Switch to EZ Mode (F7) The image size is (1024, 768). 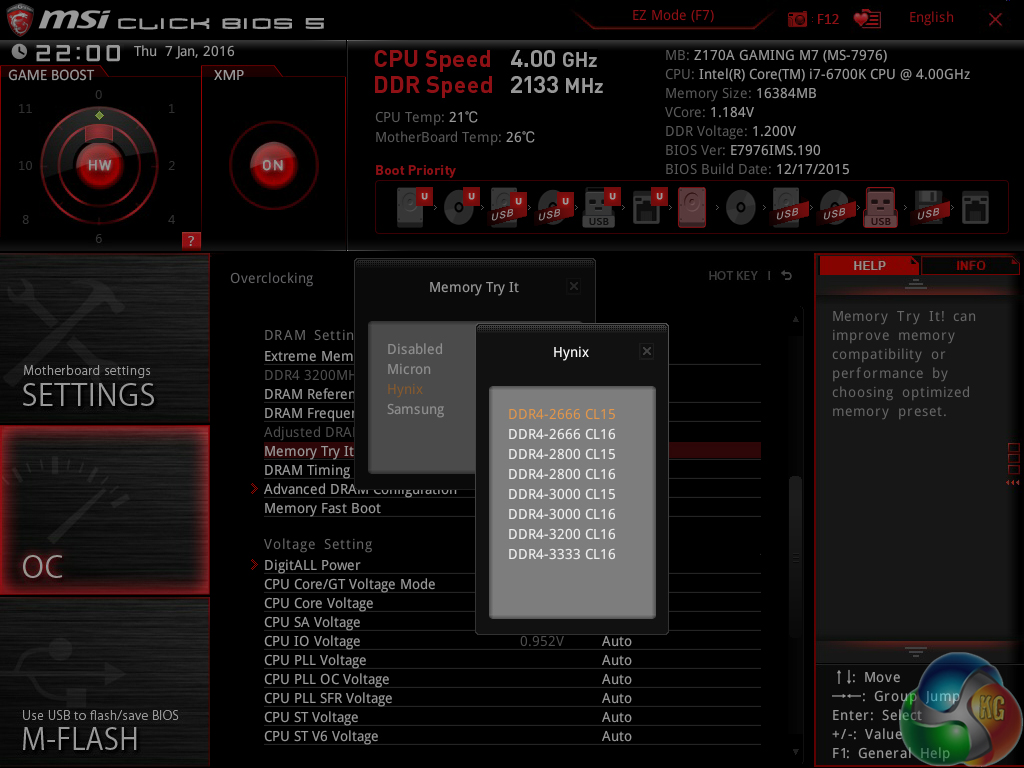click(673, 16)
